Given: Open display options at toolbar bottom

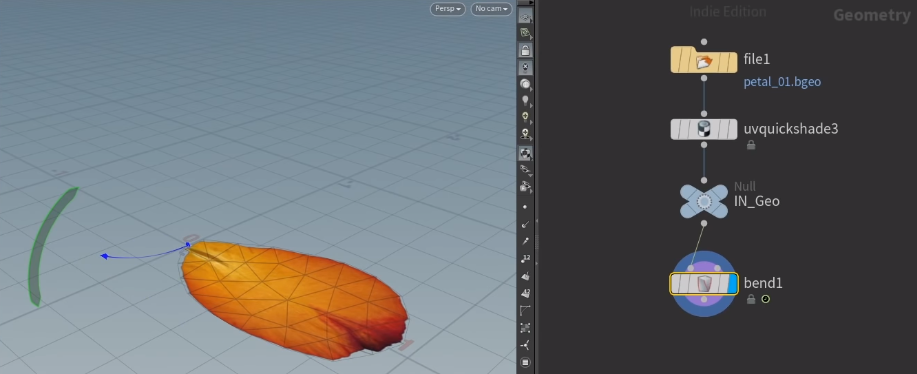Looking at the screenshot, I should tap(525, 362).
